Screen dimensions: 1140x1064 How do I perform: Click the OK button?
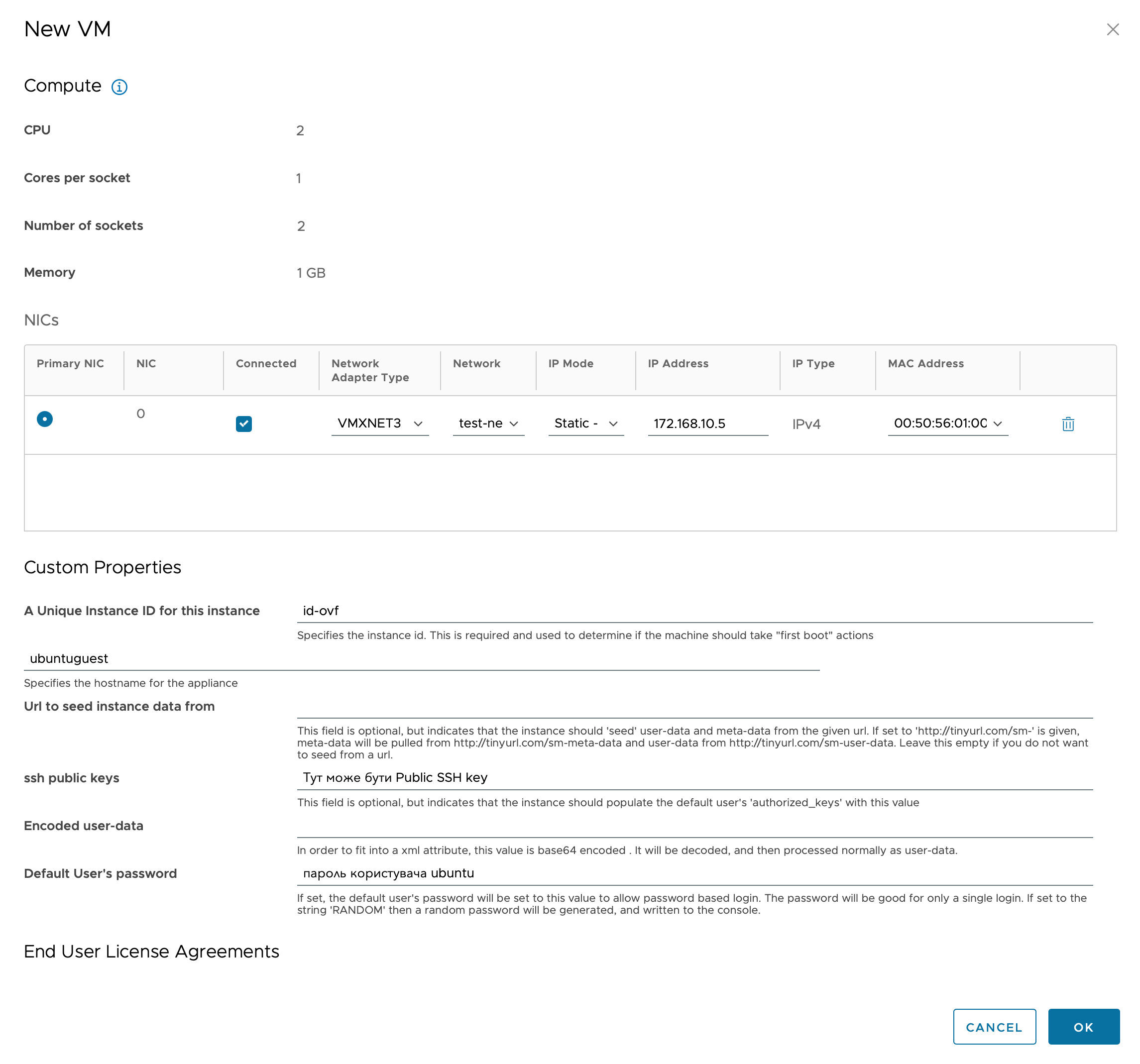coord(1083,1027)
